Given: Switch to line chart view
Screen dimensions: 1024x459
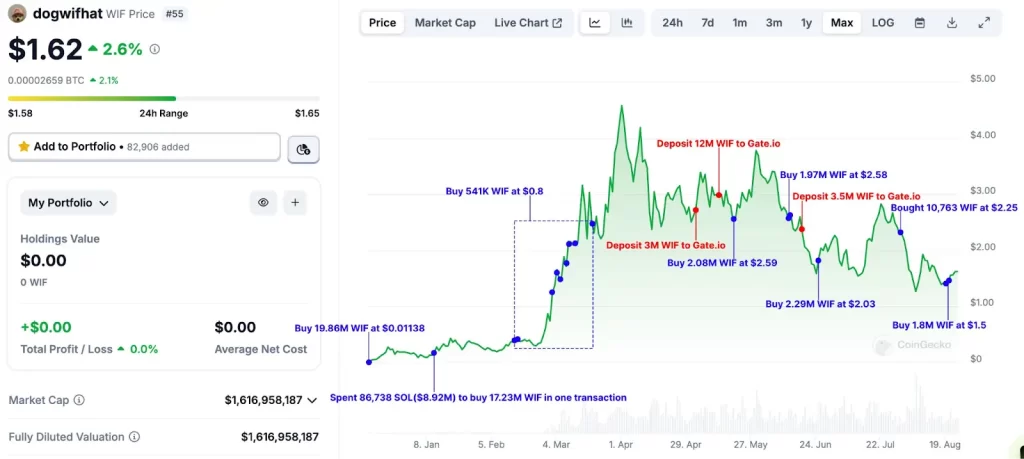Looking at the screenshot, I should click(x=595, y=23).
